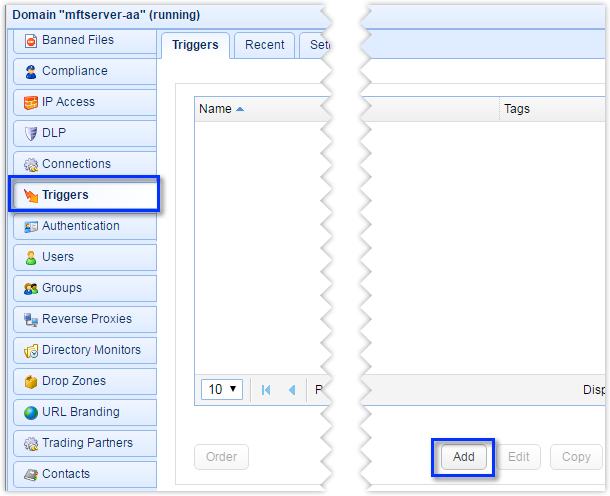
Task: Click the Add trigger button
Action: click(463, 457)
